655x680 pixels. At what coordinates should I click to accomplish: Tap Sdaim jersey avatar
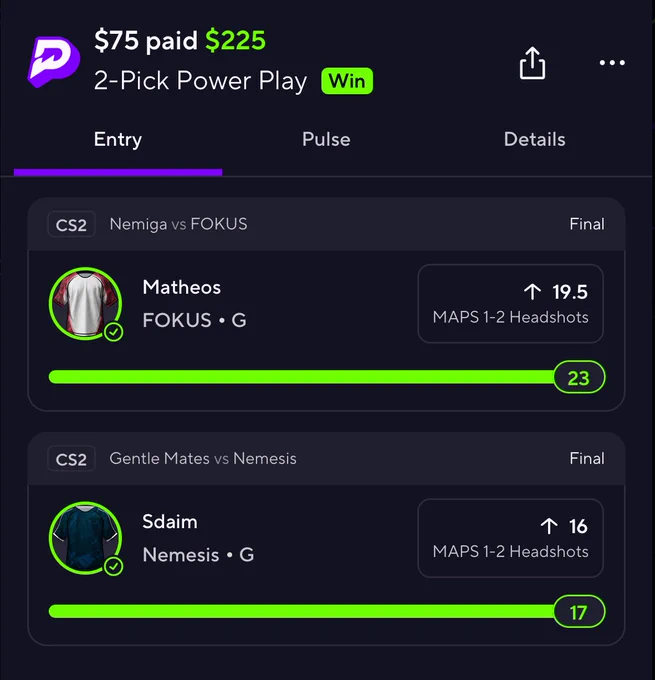(x=85, y=538)
